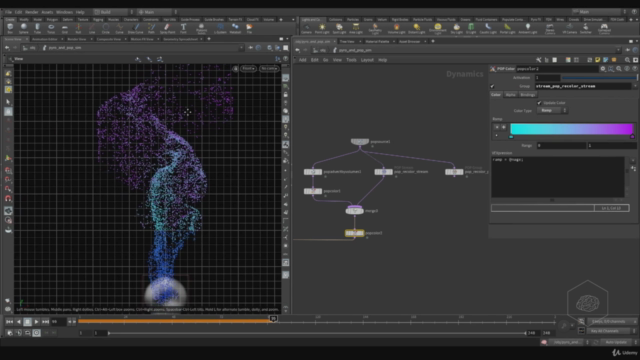Open the Auto Update mode dropdown

pos(618,342)
